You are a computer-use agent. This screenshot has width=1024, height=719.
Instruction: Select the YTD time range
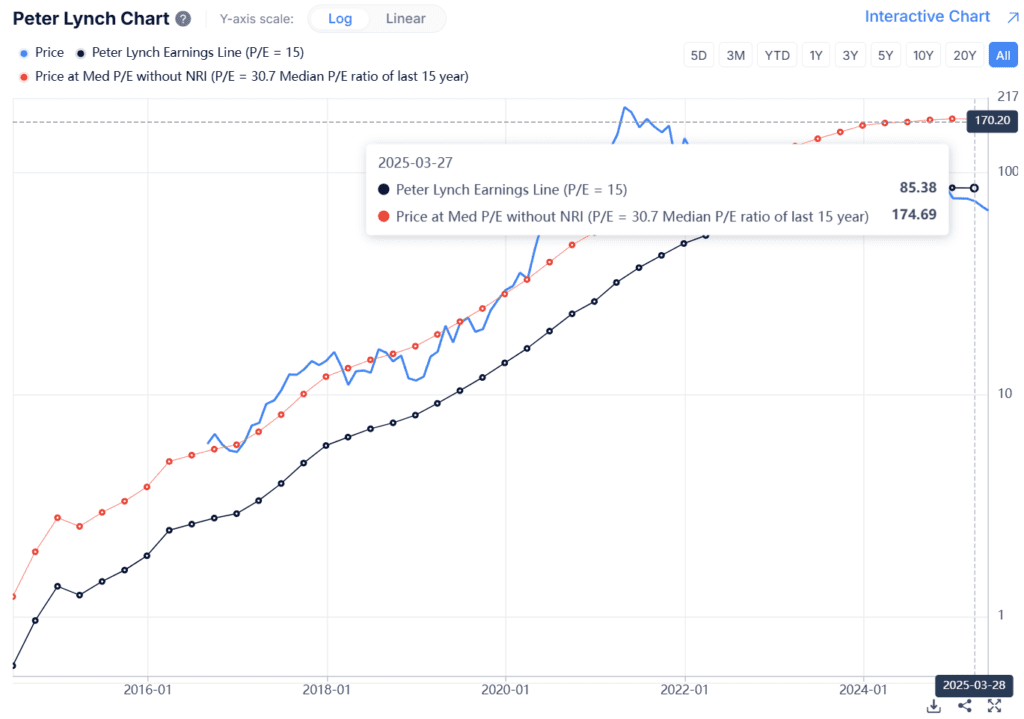(777, 56)
